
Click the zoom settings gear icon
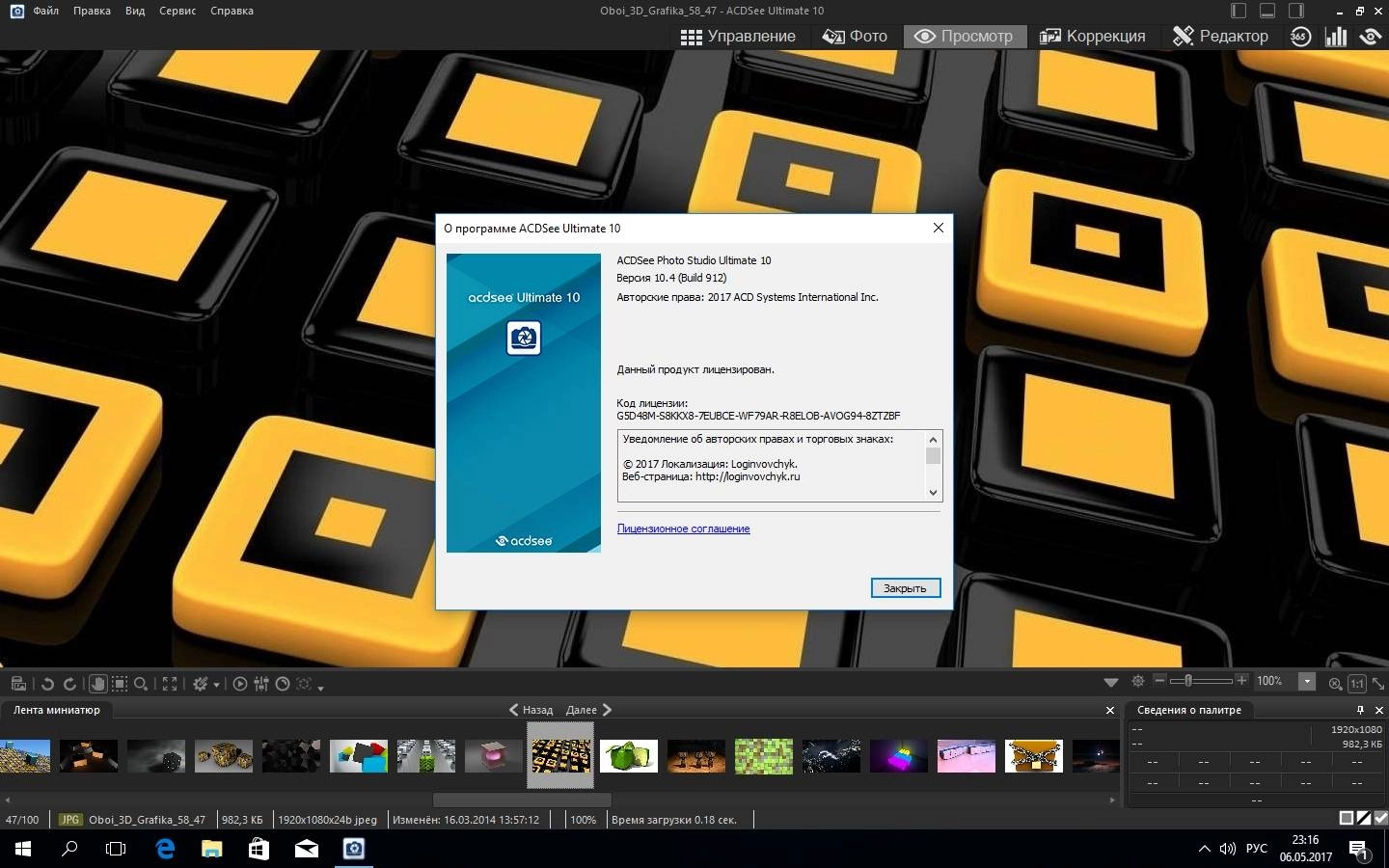pyautogui.click(x=1138, y=681)
